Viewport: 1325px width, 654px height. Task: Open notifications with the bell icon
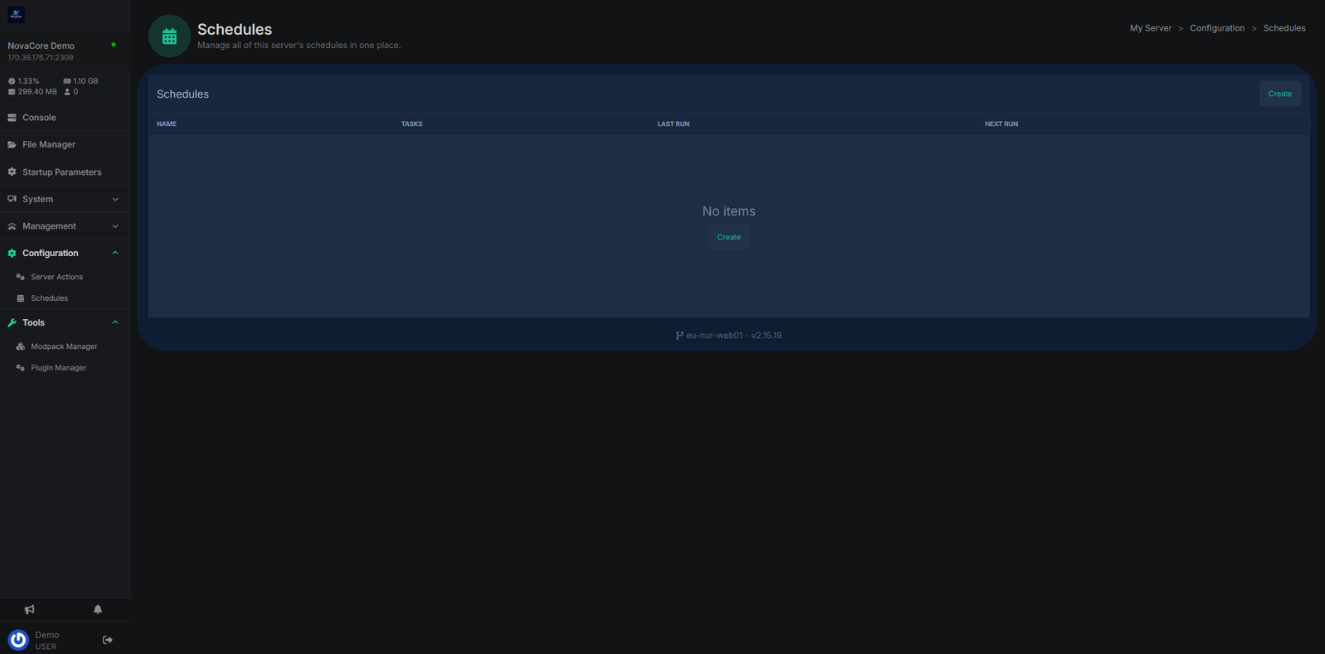[98, 609]
